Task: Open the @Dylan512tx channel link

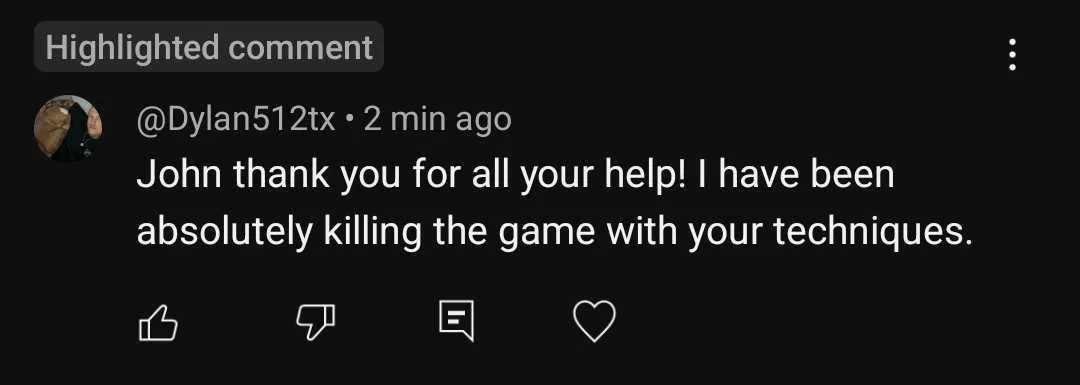Action: click(x=236, y=121)
